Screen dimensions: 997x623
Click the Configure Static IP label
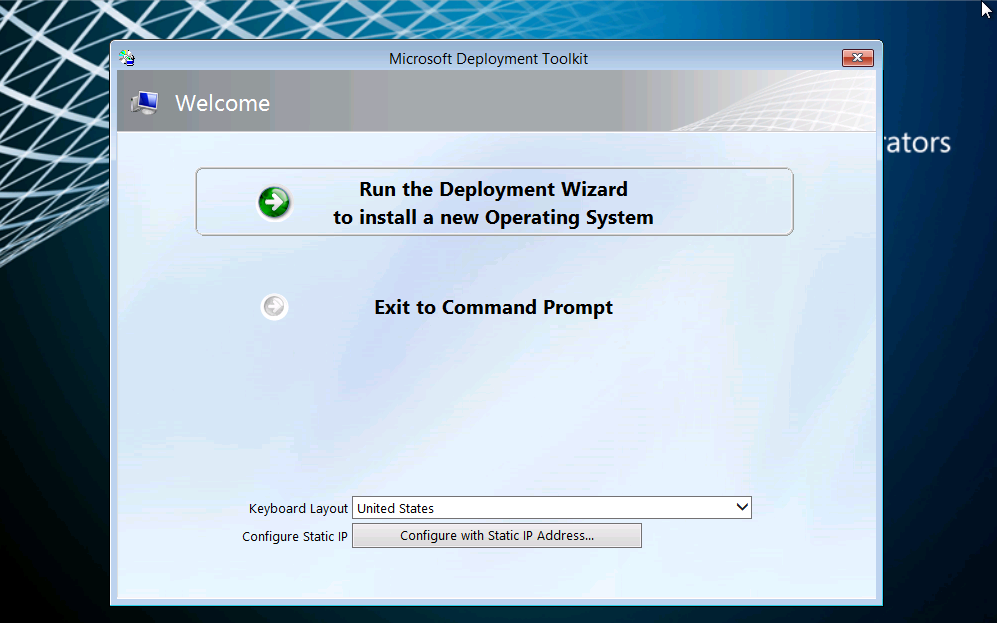click(294, 536)
